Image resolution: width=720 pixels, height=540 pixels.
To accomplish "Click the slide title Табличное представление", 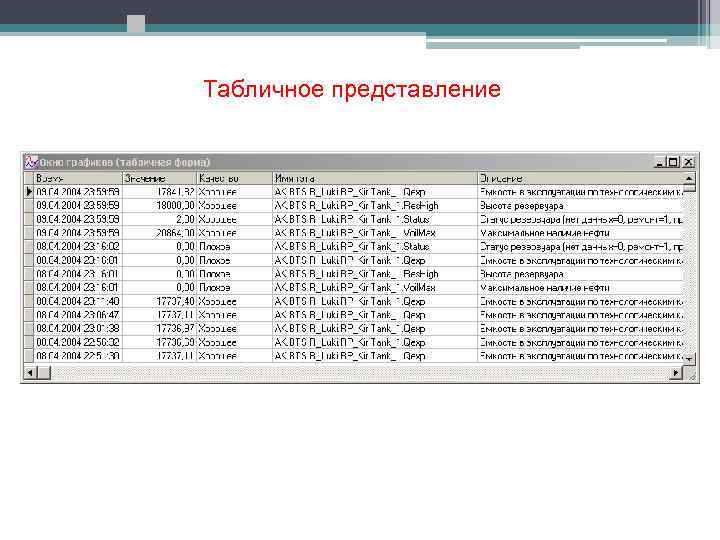I will (x=352, y=89).
